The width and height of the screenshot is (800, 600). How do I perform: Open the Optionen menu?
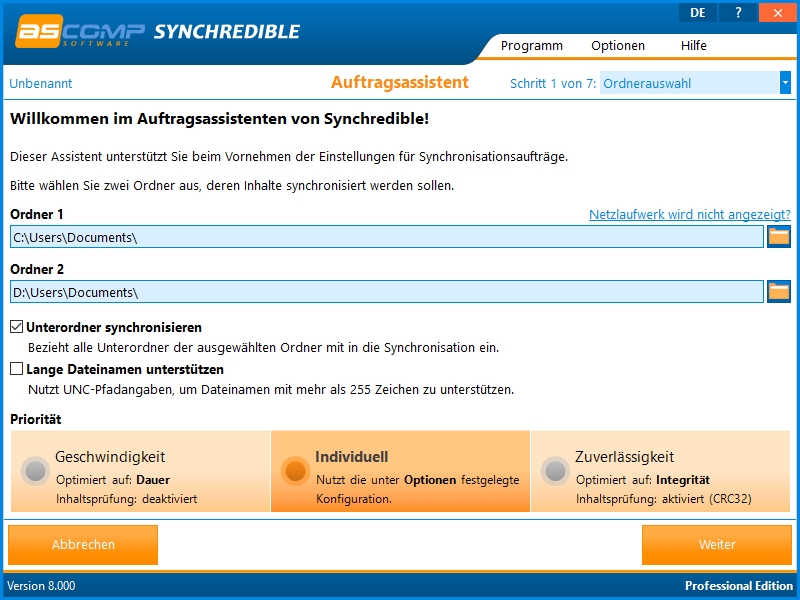click(618, 45)
